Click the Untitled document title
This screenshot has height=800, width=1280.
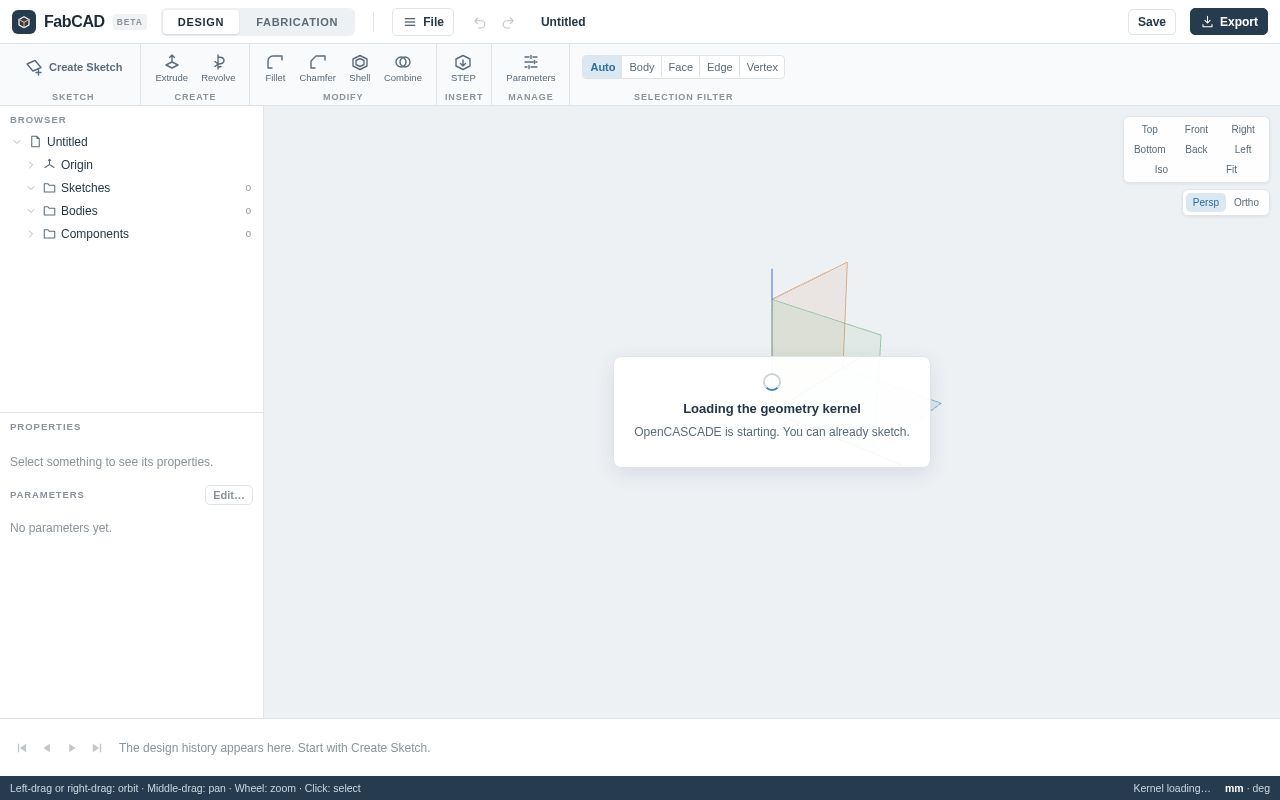563,22
